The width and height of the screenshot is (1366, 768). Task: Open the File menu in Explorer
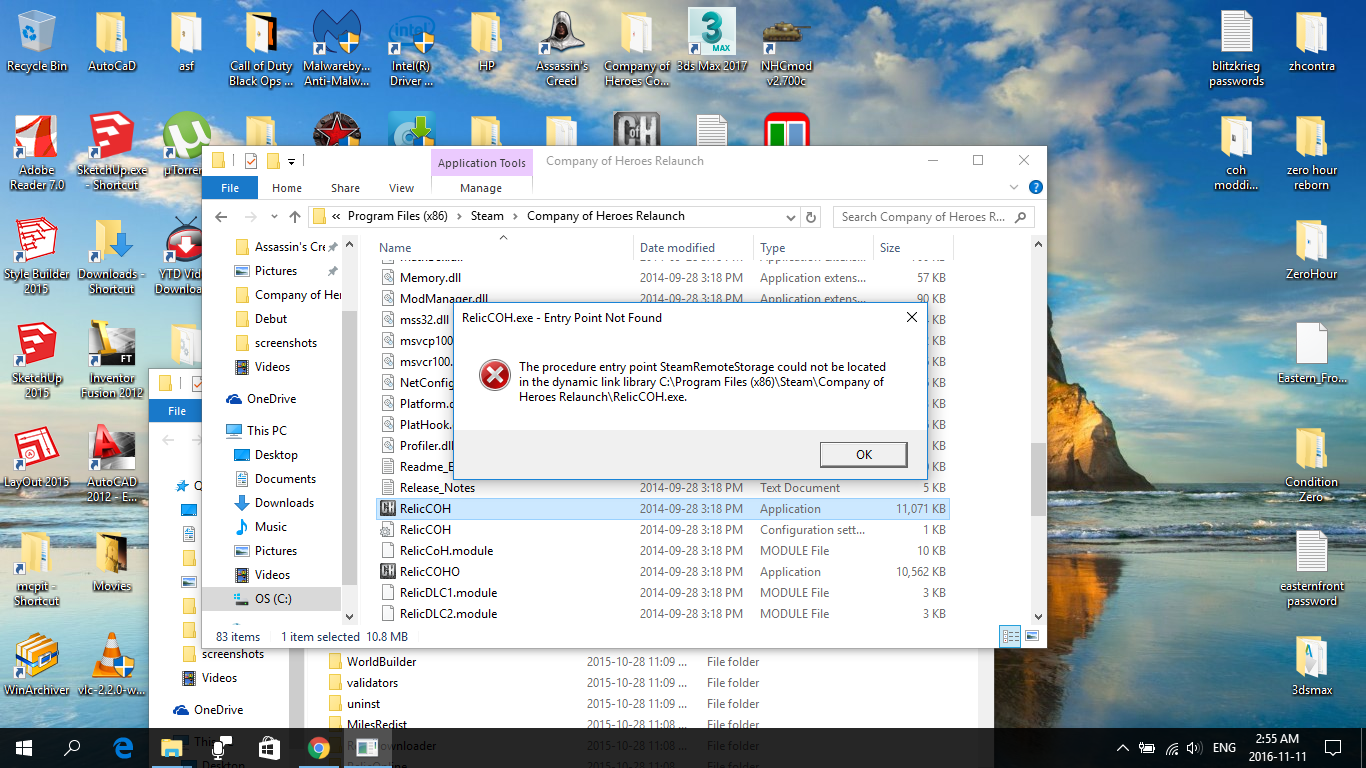click(x=230, y=188)
